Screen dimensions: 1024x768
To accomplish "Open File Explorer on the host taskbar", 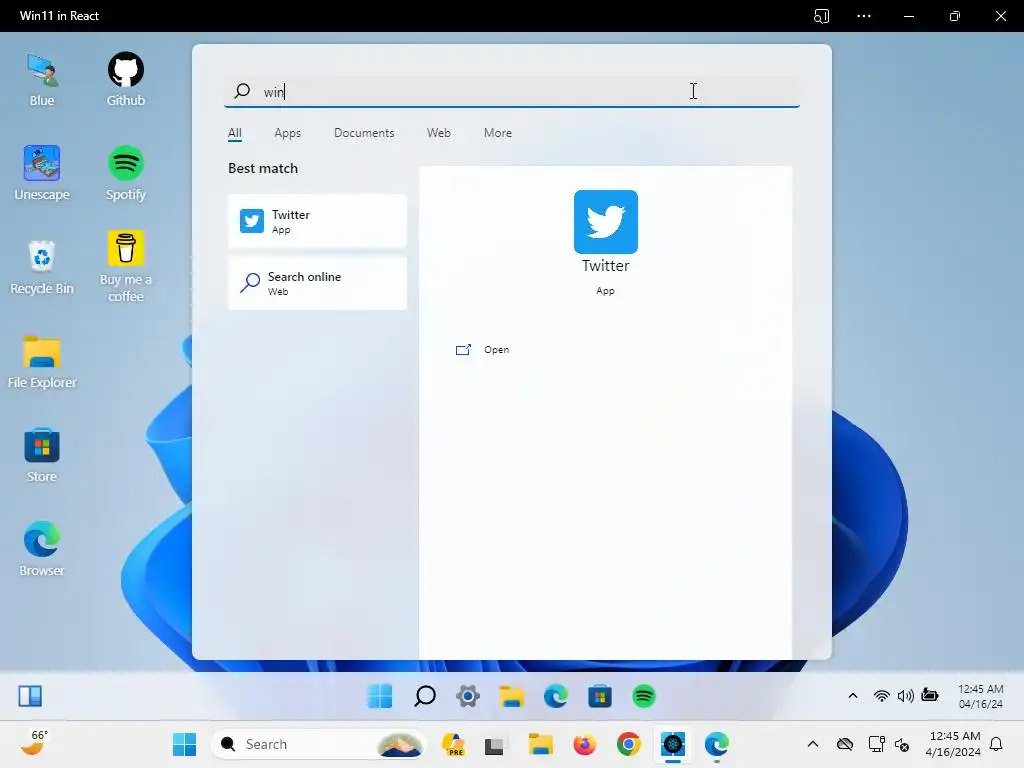I will 541,744.
